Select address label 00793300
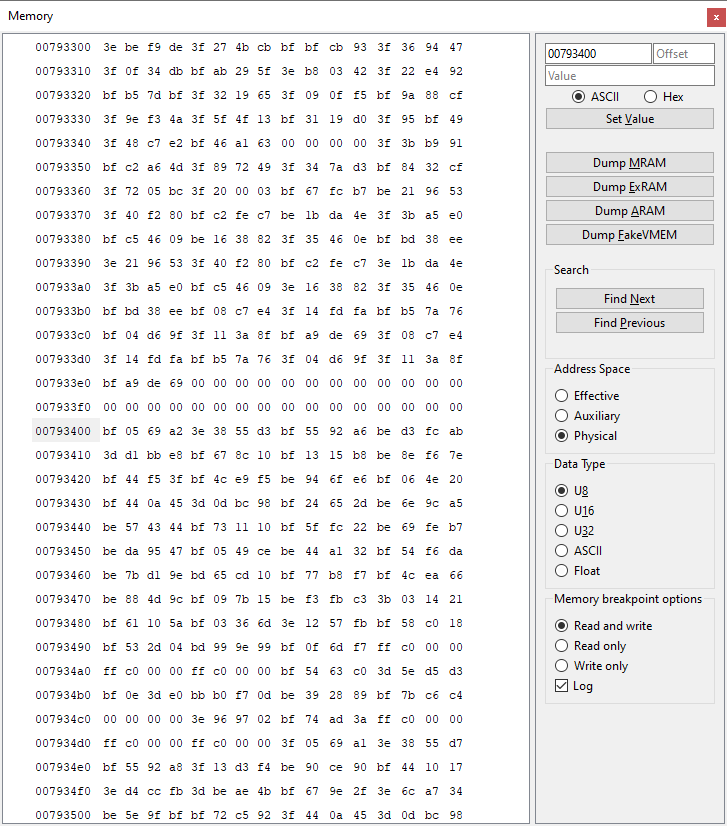Image resolution: width=727 pixels, height=826 pixels. (x=63, y=47)
